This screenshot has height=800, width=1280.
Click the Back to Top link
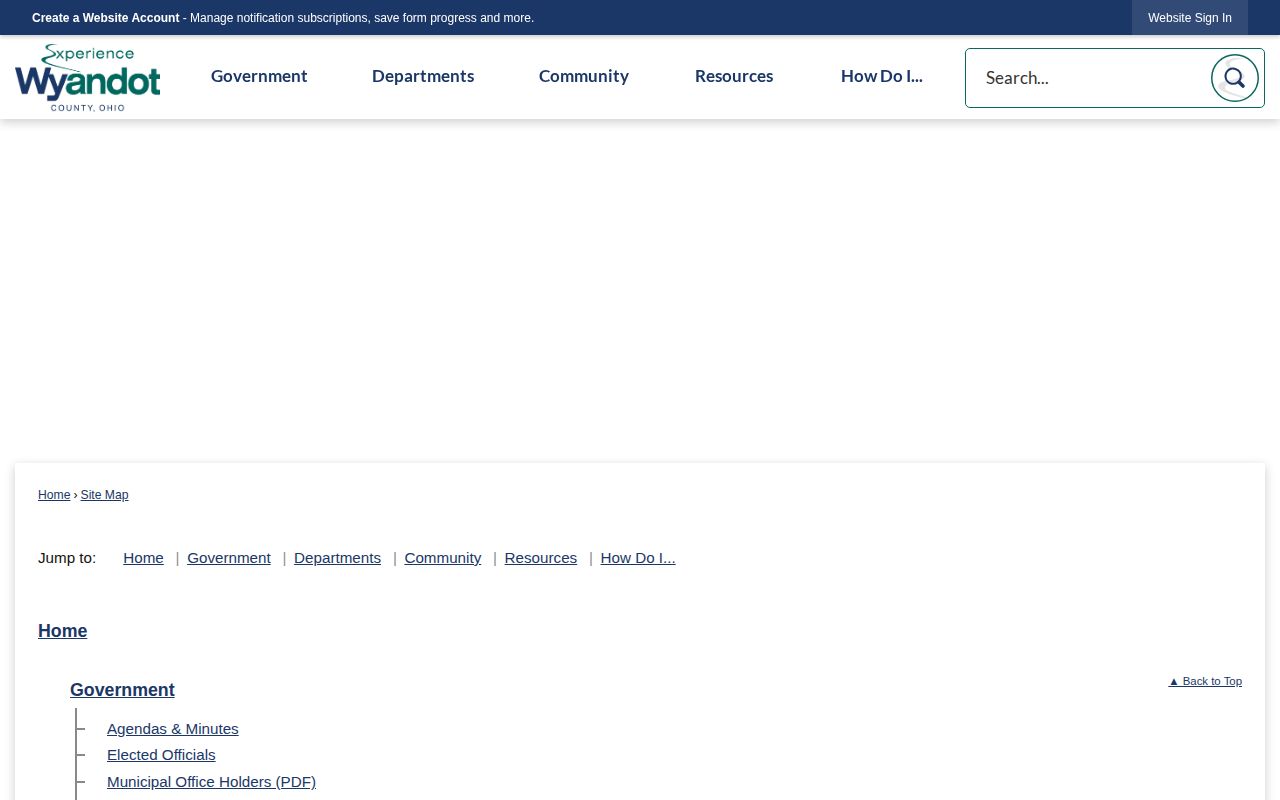coord(1205,681)
